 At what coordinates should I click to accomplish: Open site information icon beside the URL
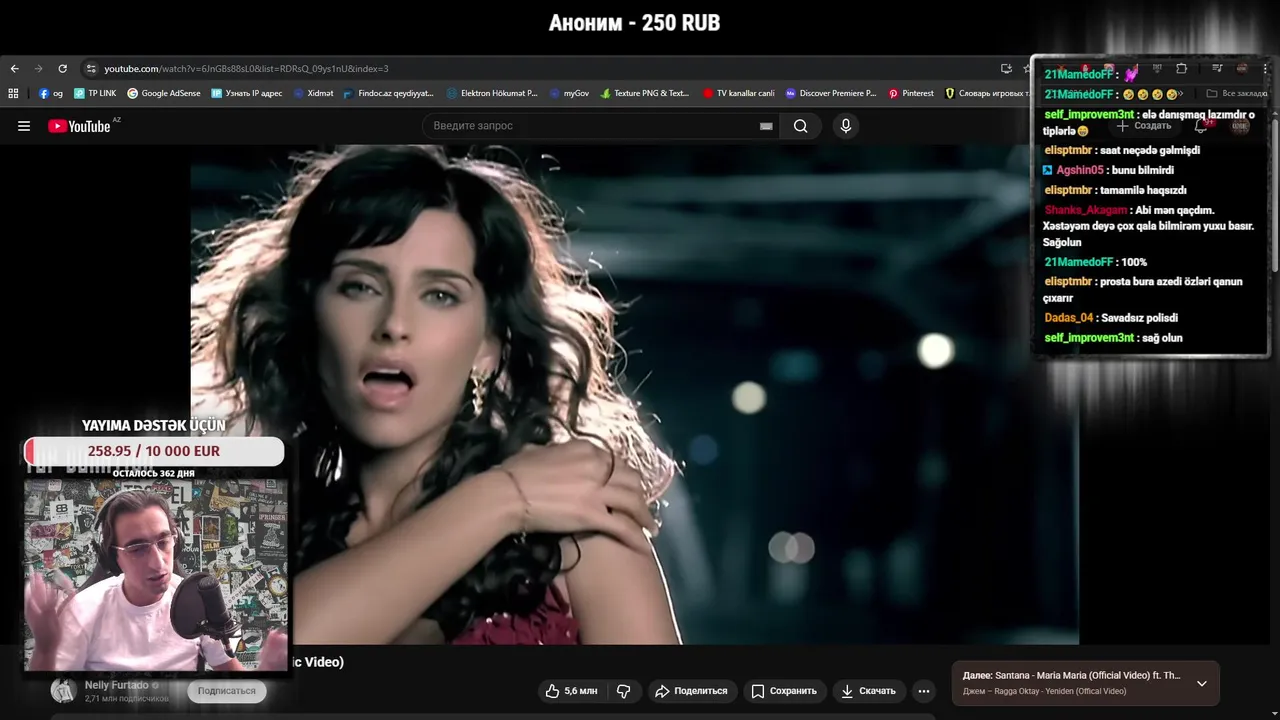91,69
